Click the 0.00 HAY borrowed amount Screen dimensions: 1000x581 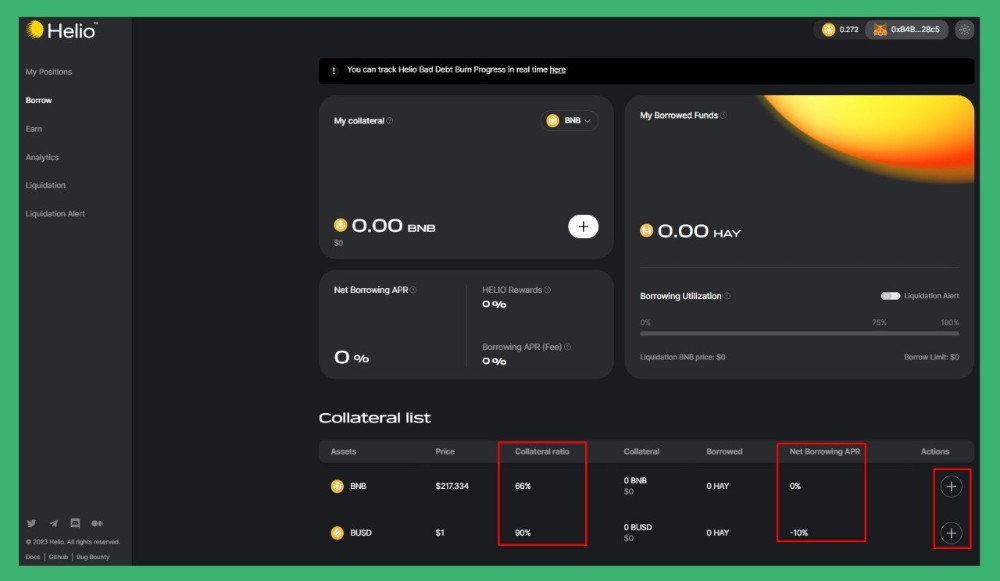click(x=699, y=231)
